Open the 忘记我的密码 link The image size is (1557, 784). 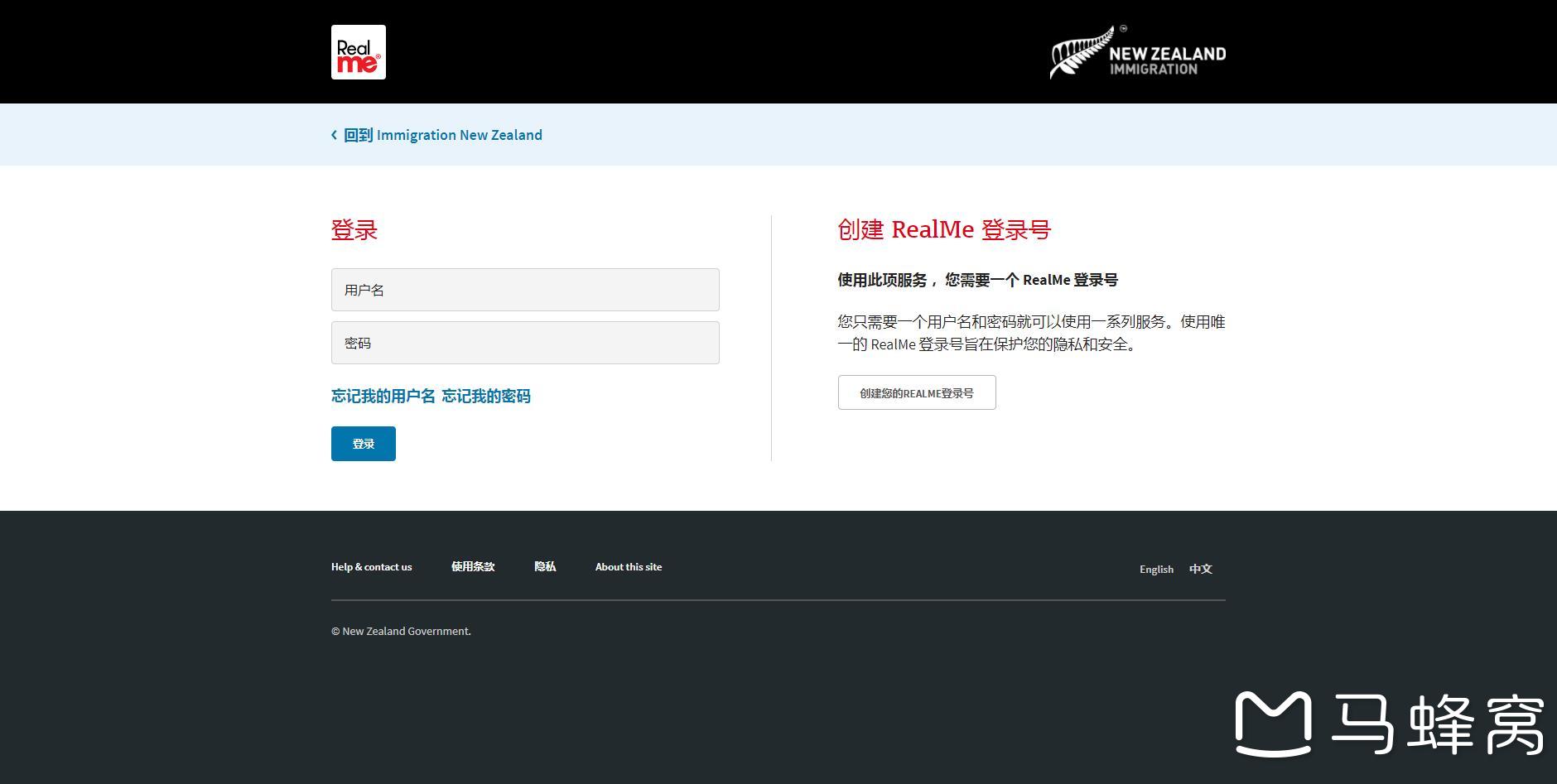(486, 397)
